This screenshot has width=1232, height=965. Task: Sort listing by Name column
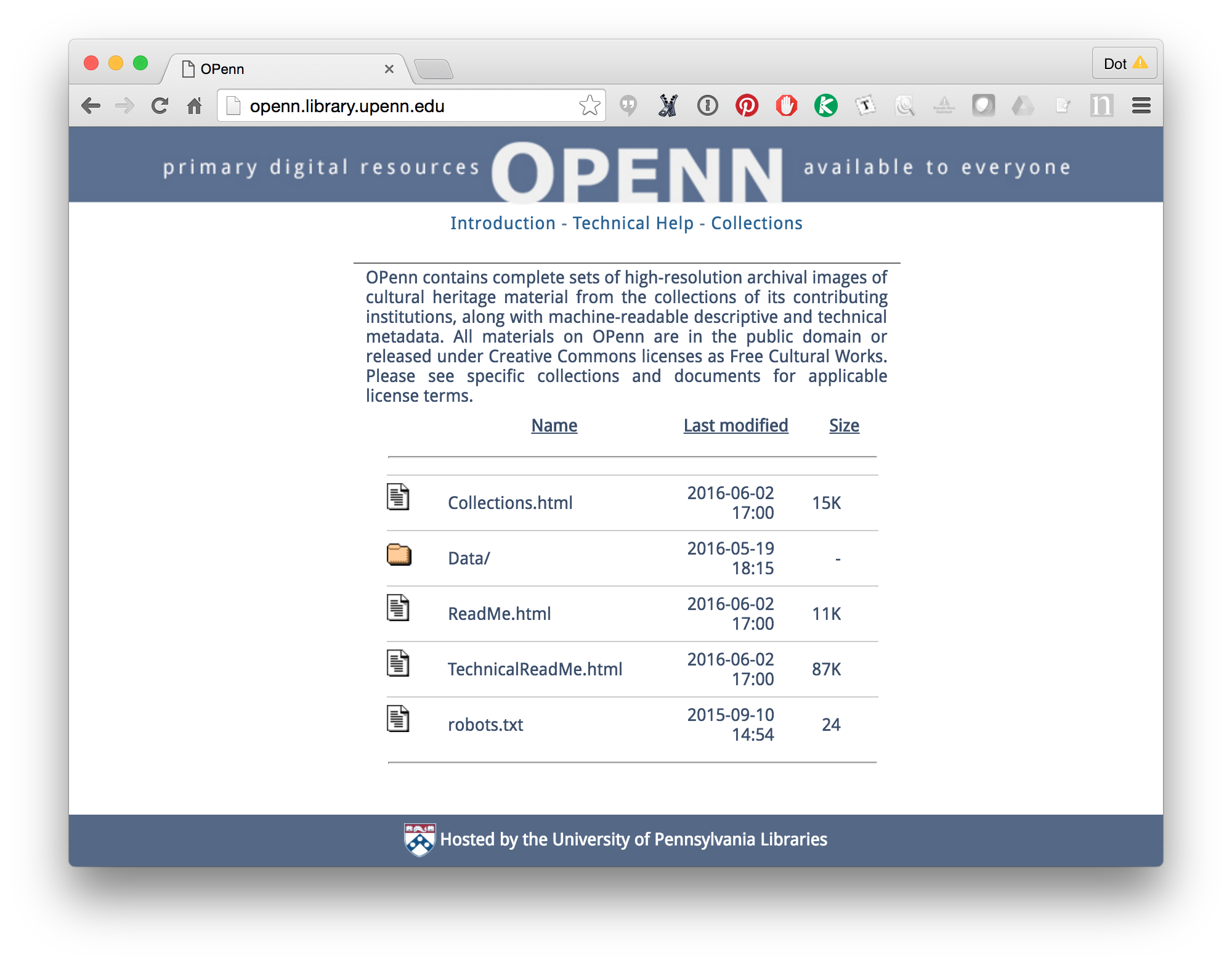pyautogui.click(x=554, y=425)
